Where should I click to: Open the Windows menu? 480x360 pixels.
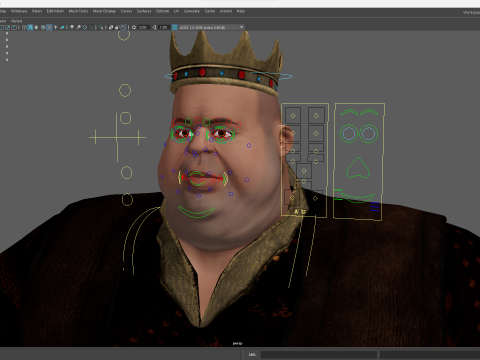coord(19,11)
